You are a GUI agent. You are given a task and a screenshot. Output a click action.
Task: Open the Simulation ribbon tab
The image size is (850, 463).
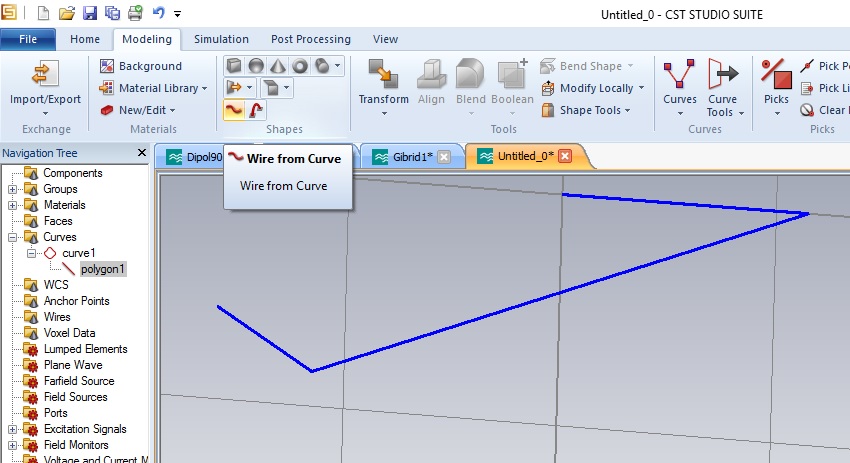pyautogui.click(x=221, y=39)
